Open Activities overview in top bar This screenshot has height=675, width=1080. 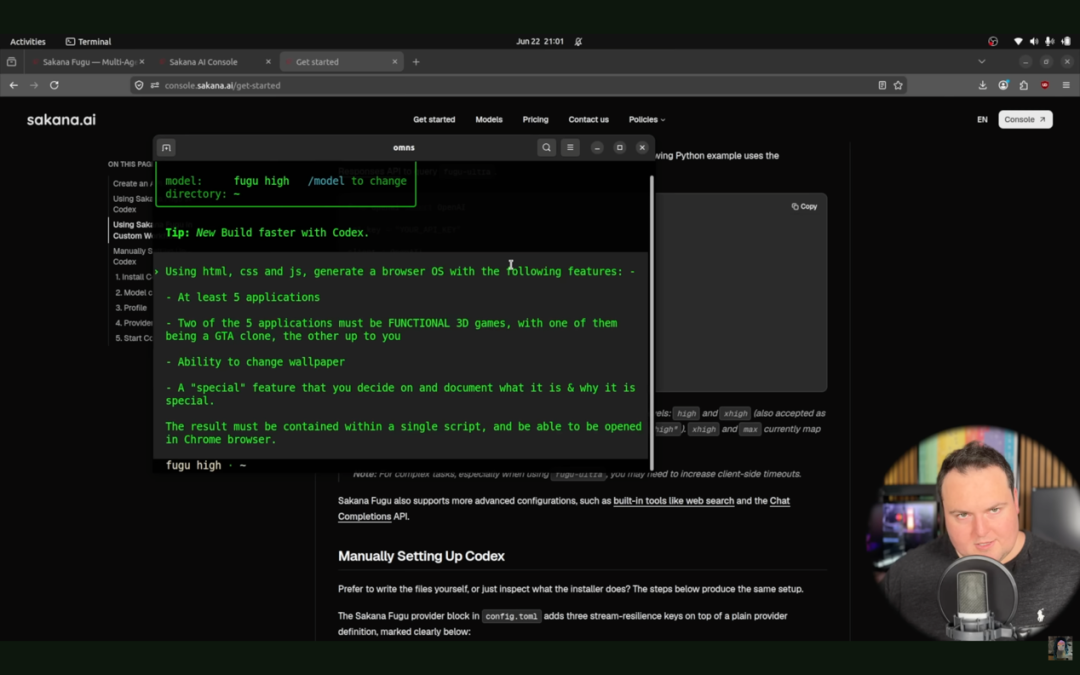pos(28,41)
